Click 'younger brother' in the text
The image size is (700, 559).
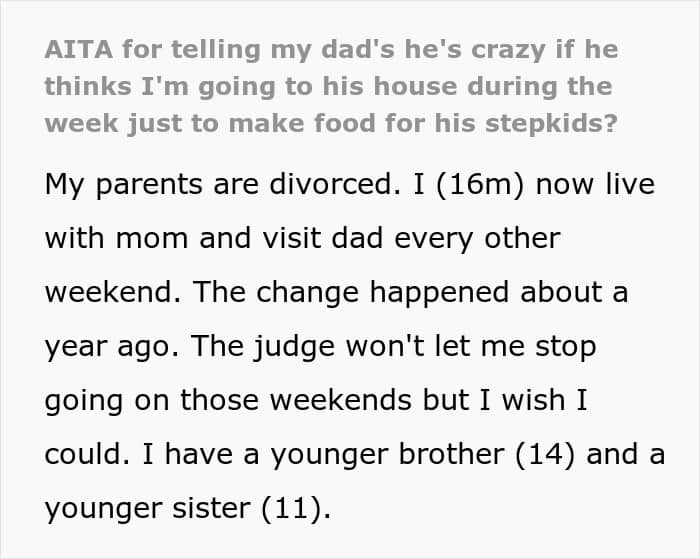[x=388, y=454]
